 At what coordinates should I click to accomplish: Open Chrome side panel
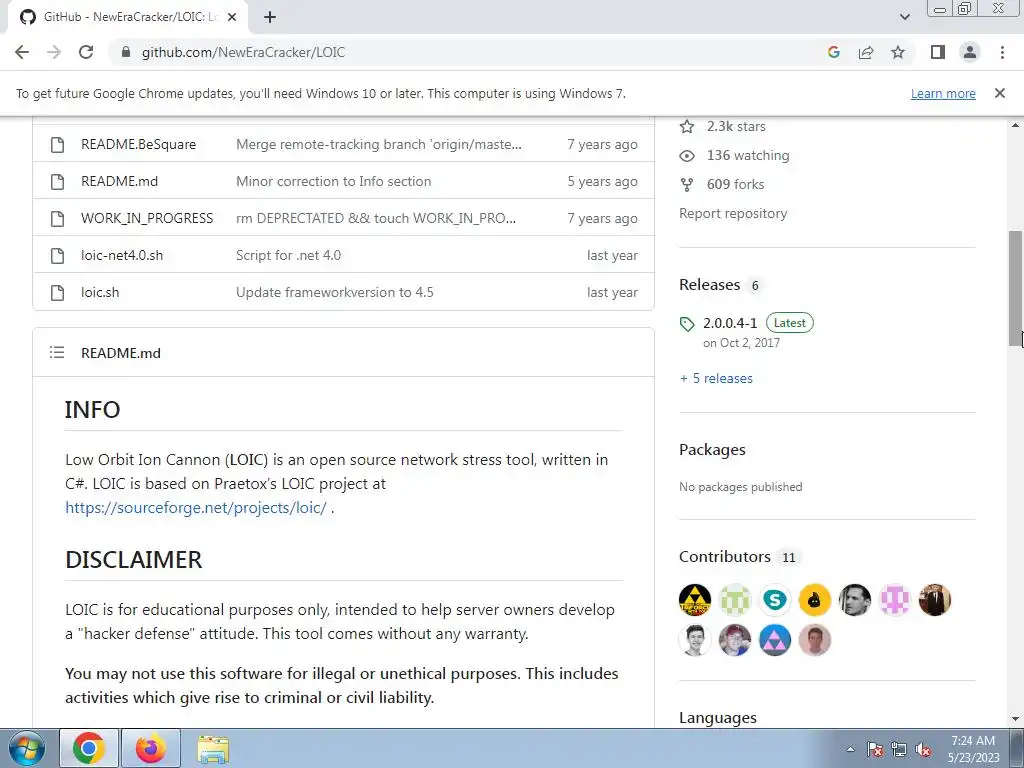point(938,52)
